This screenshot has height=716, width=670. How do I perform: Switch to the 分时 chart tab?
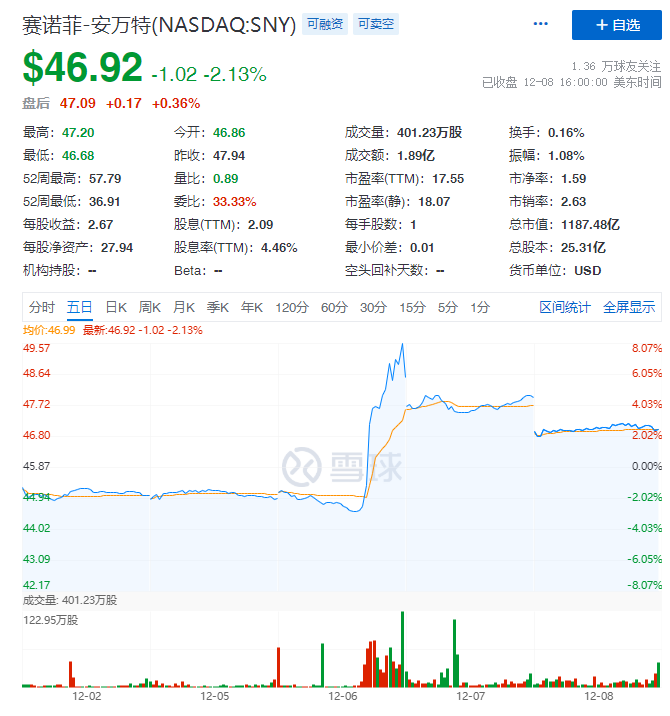42,307
